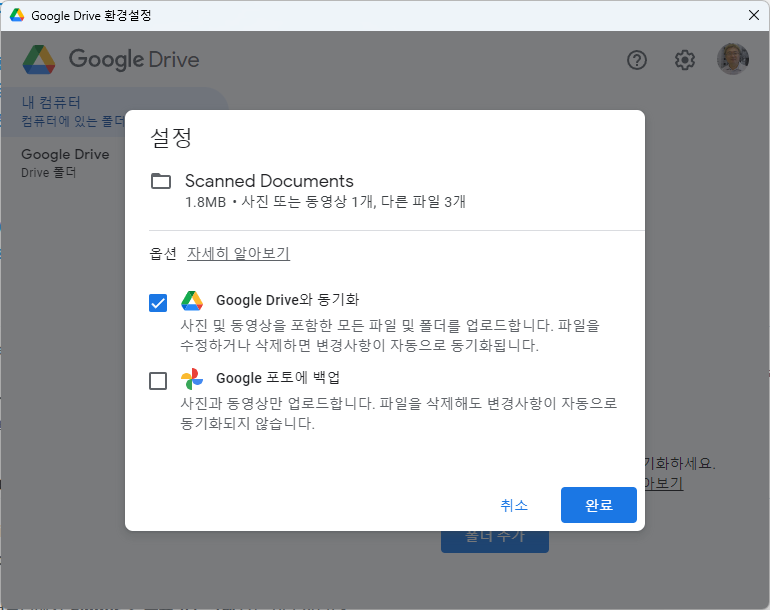Select the Scanned Documents folder name
This screenshot has width=770, height=610.
(269, 181)
